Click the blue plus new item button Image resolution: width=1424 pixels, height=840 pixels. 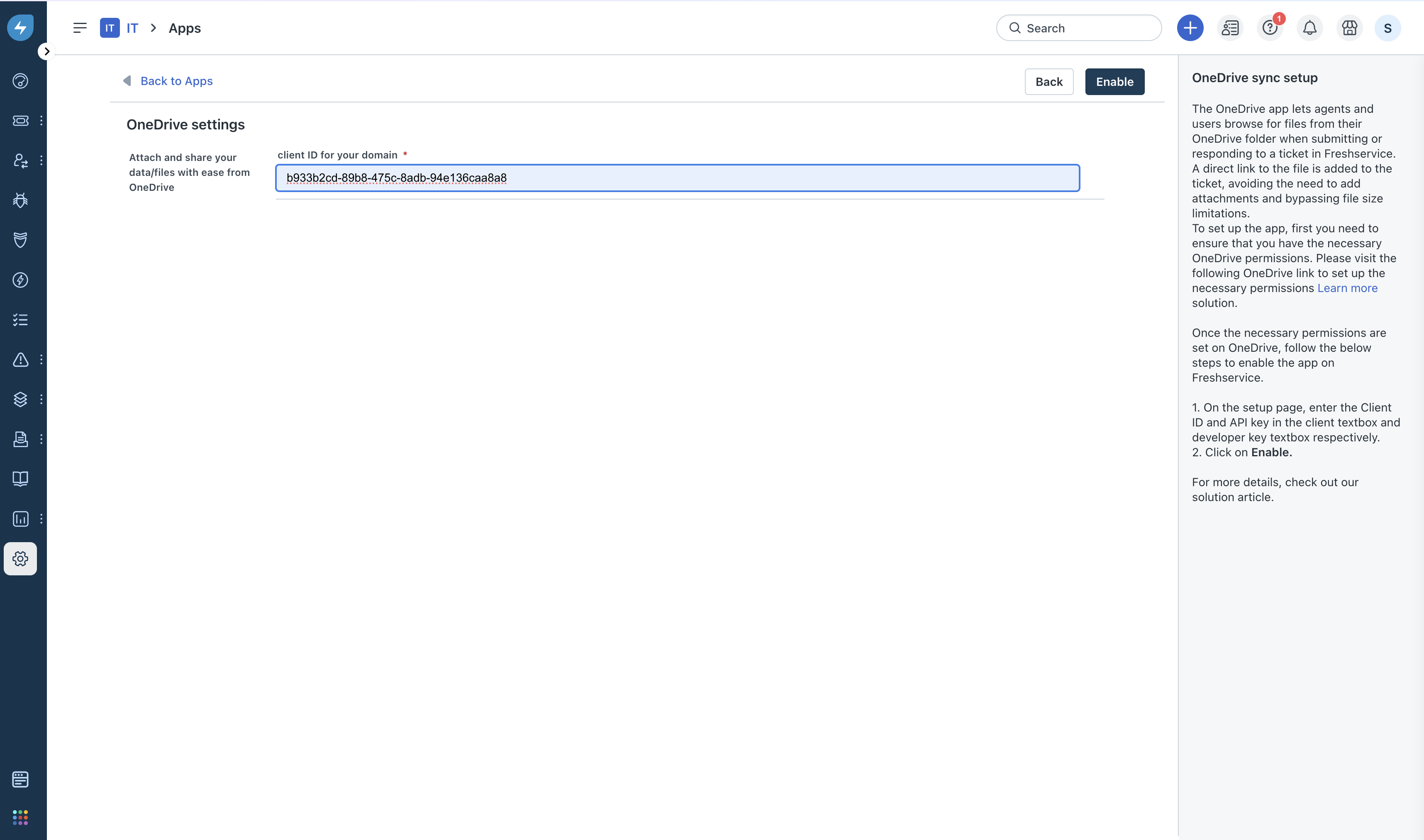pos(1190,28)
